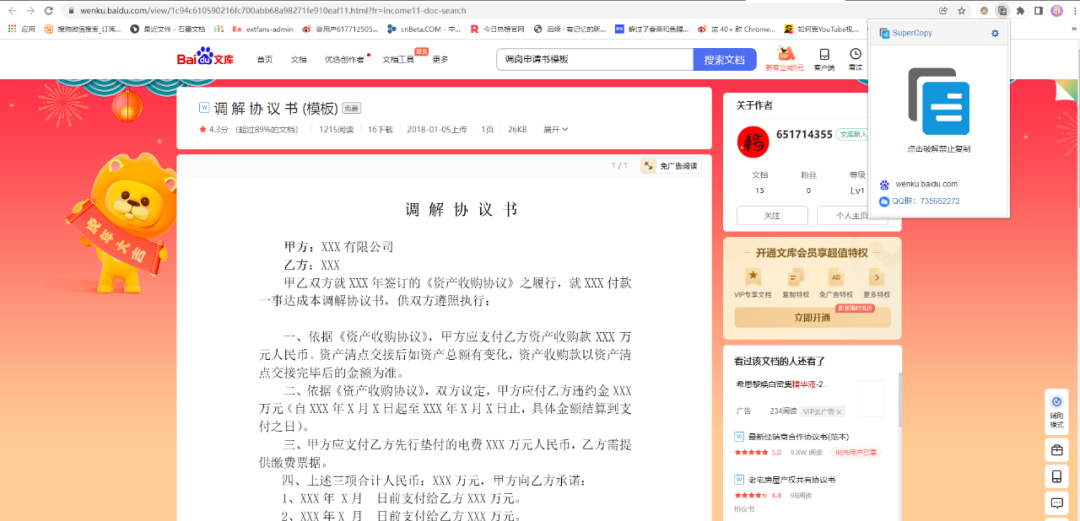Screen dimensions: 1080x521
Task: Click the briefcase icon in right floating bar
Action: coord(1056,451)
